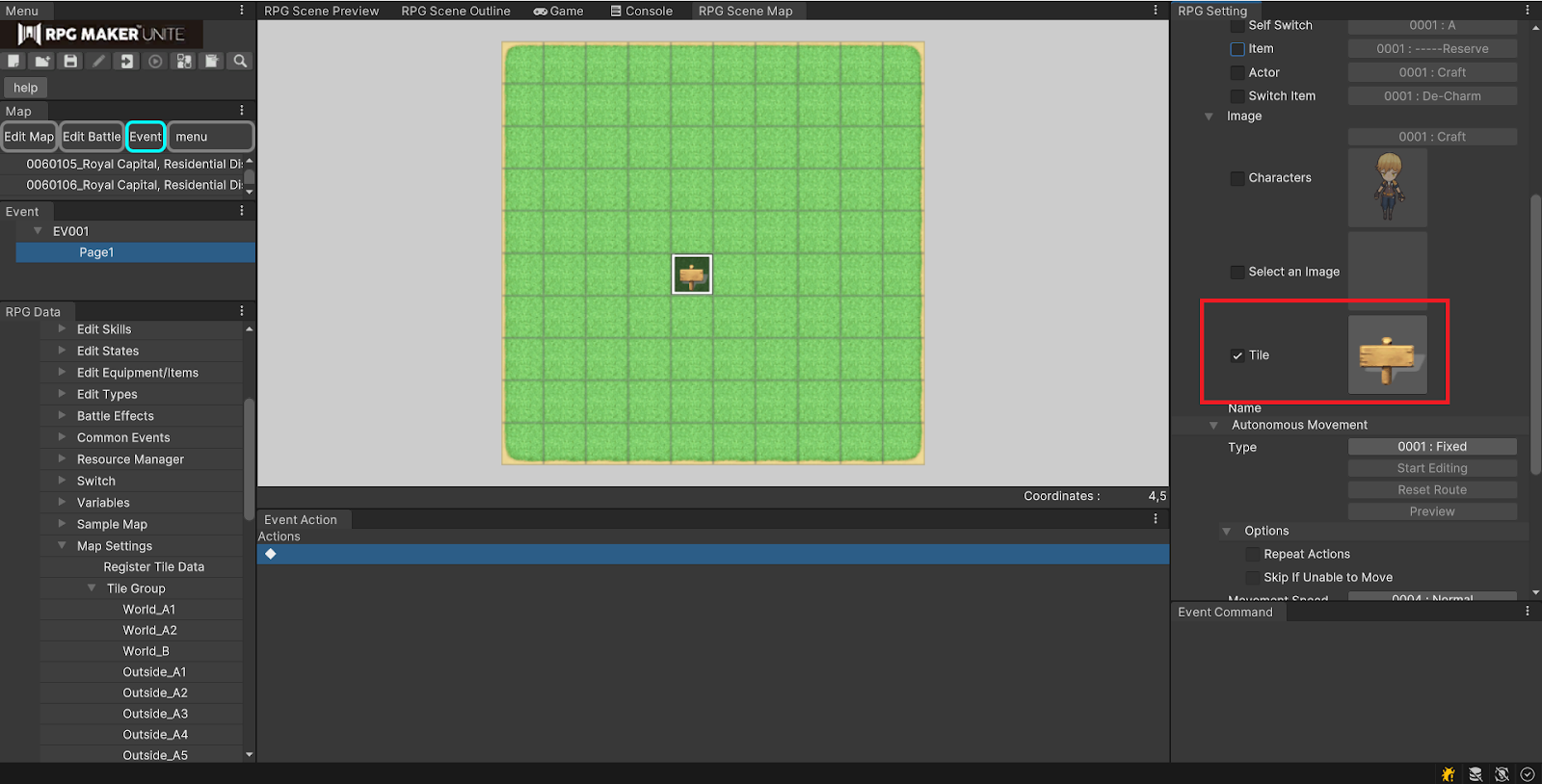Screen dimensions: 1542x784
Task: Switch to the RPG Scene Outline tab
Action: (x=456, y=11)
